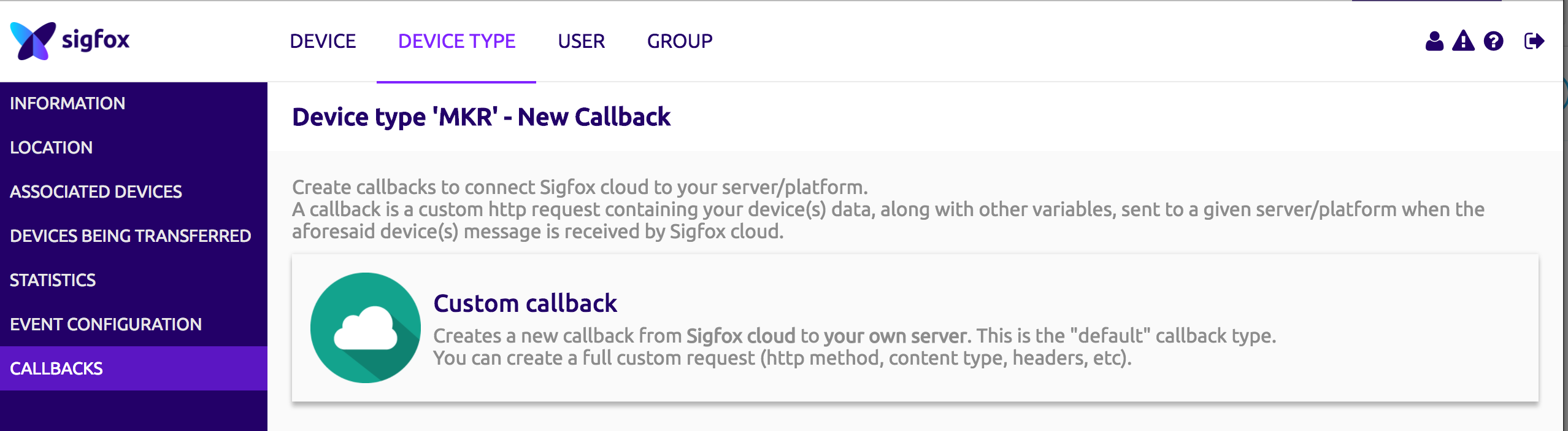Open ASSOCIATED DEVICES sidebar entry
This screenshot has height=431, width=1568.
tap(96, 192)
